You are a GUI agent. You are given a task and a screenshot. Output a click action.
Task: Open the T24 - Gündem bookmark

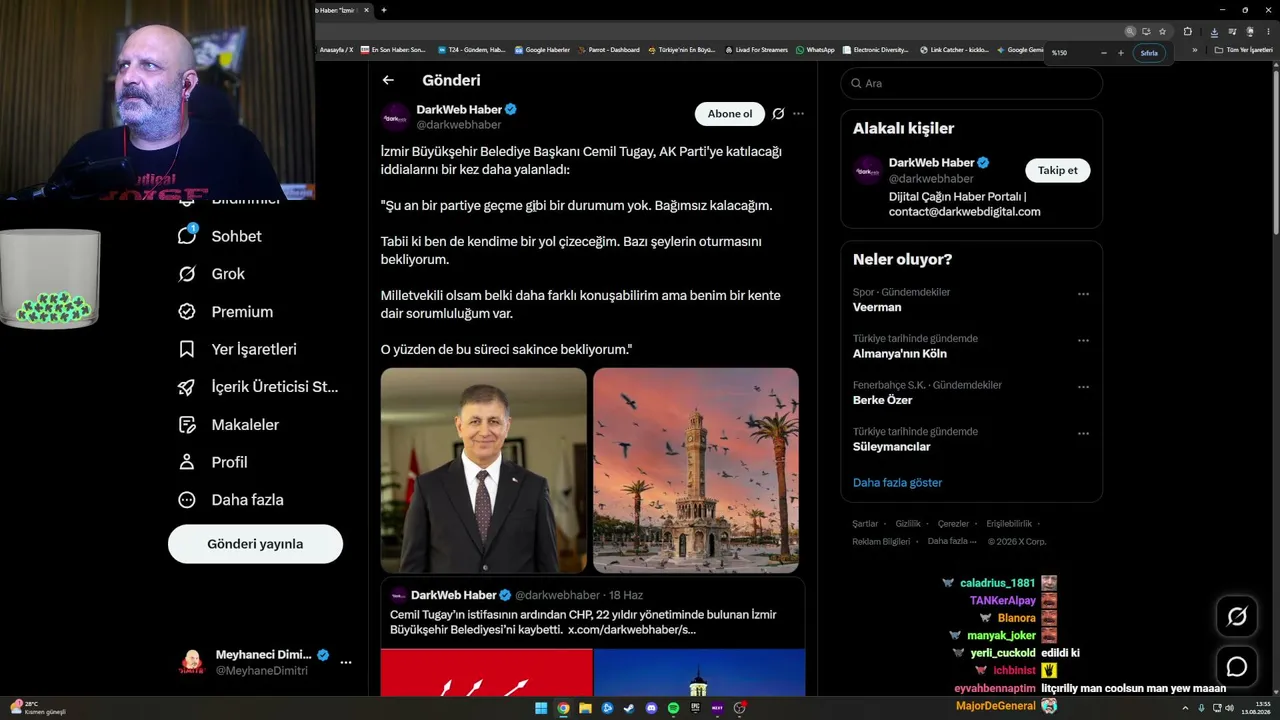pos(471,50)
